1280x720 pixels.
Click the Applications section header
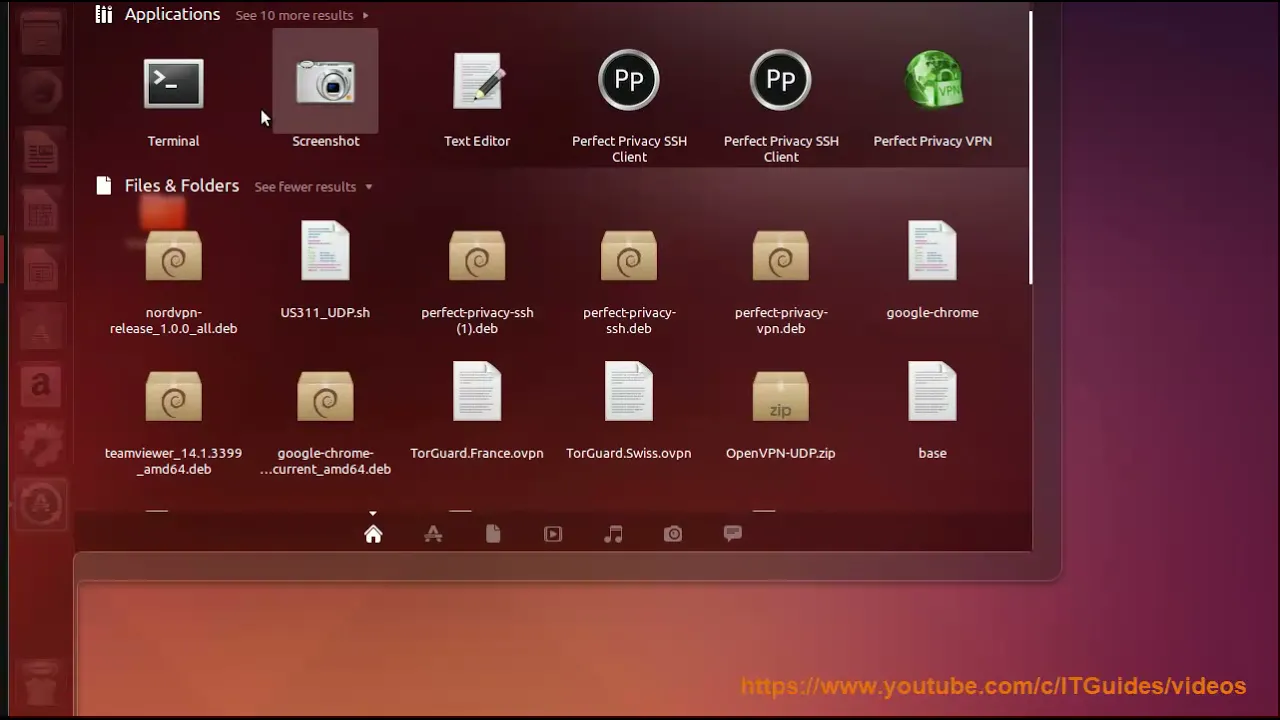[172, 14]
